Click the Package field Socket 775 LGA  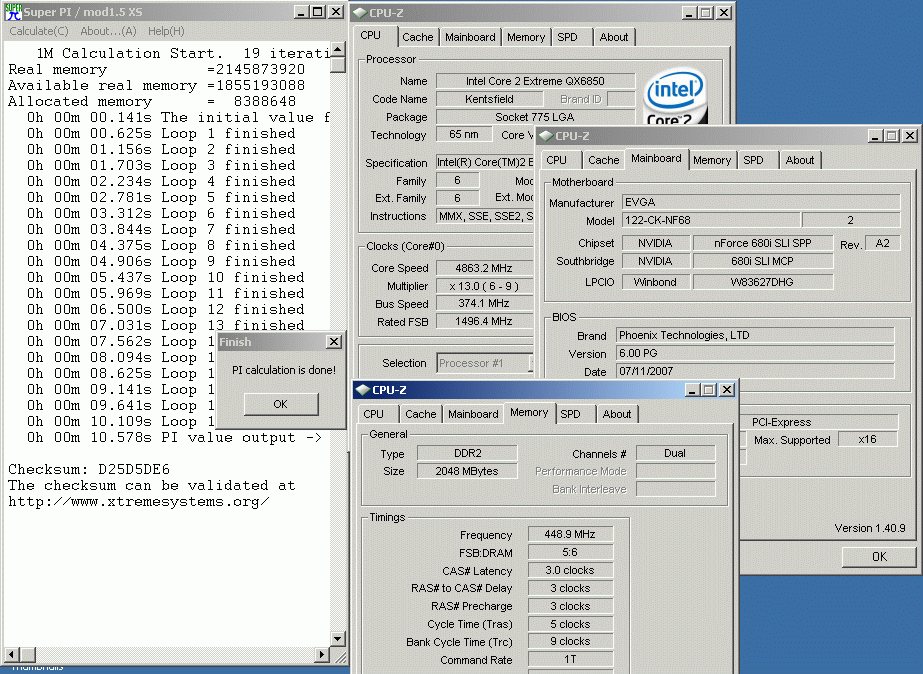coord(535,117)
